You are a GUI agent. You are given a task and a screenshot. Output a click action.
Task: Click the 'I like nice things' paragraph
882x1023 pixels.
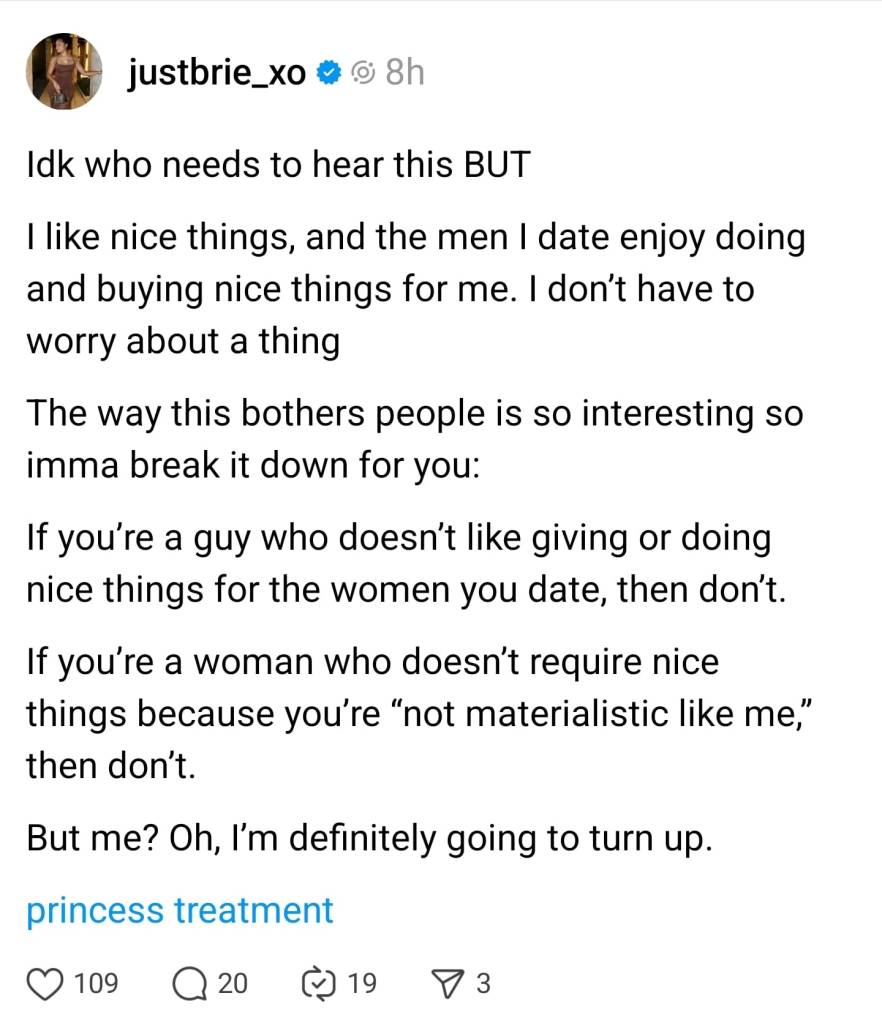click(x=415, y=290)
